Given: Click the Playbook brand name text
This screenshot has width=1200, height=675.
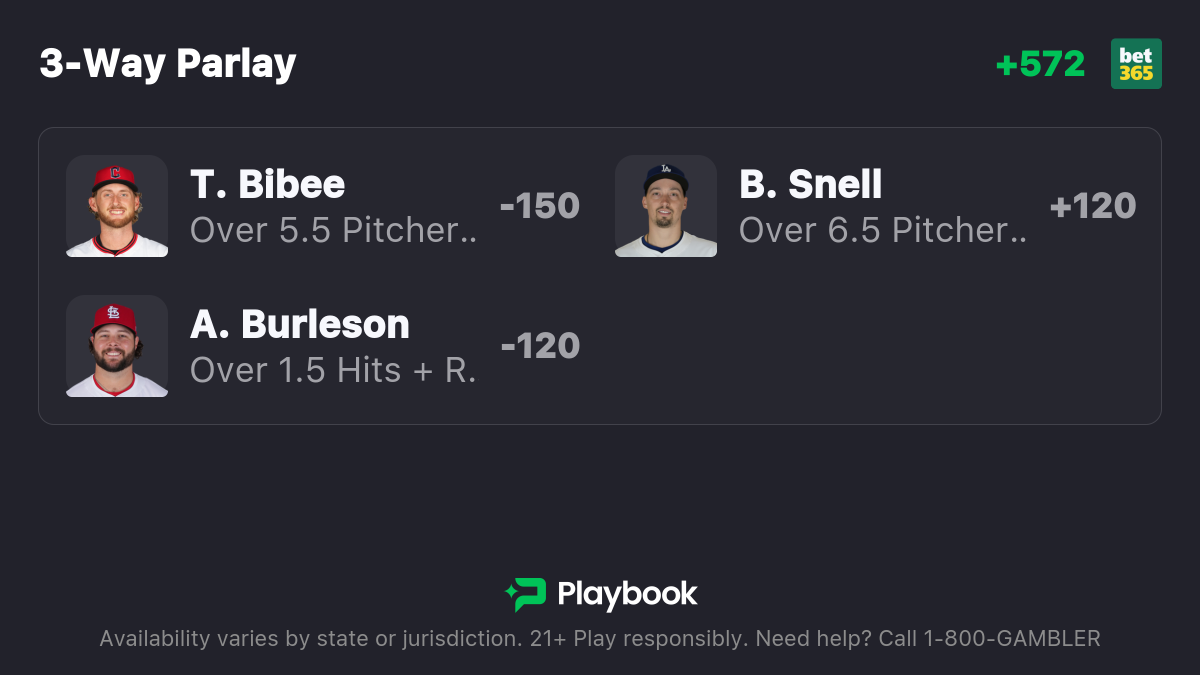Looking at the screenshot, I should (627, 595).
